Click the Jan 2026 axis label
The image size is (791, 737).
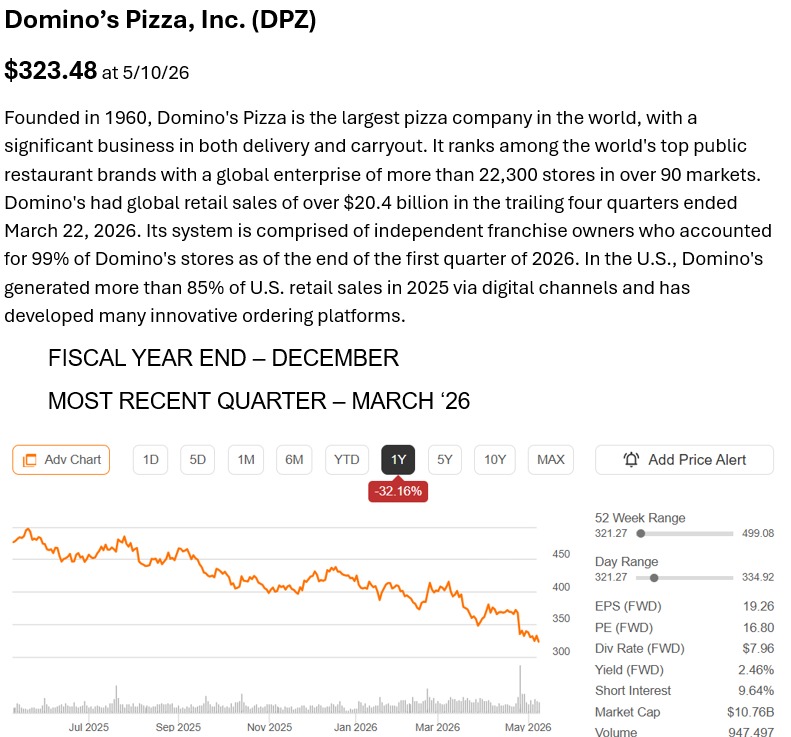[x=356, y=727]
